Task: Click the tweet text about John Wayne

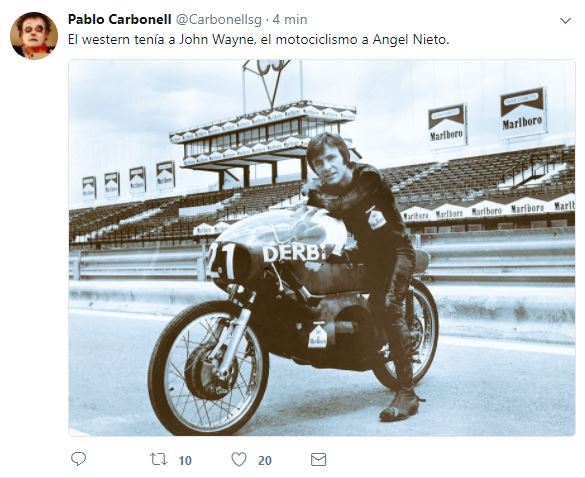Action: click(x=259, y=40)
